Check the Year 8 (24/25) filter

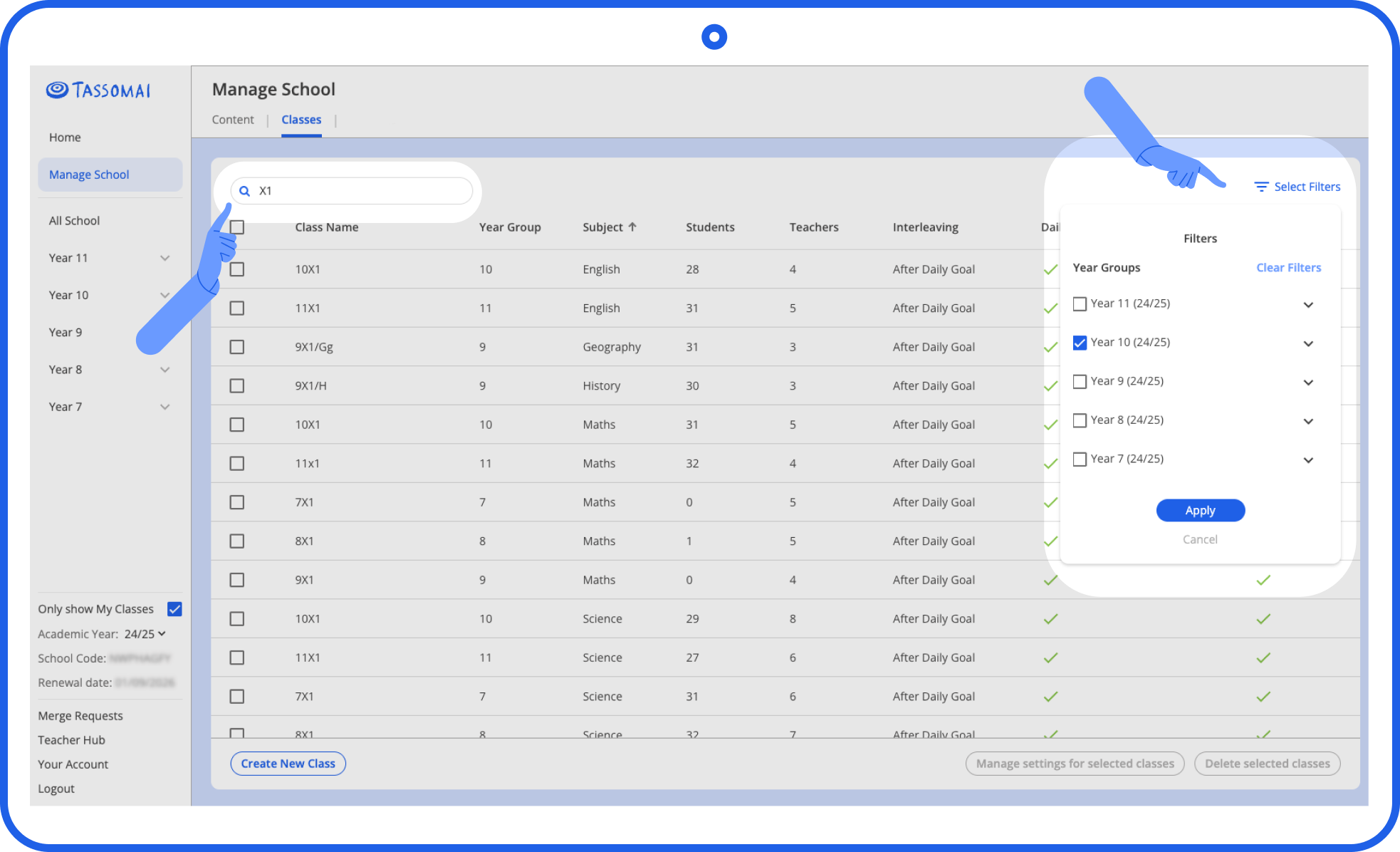pyautogui.click(x=1080, y=420)
